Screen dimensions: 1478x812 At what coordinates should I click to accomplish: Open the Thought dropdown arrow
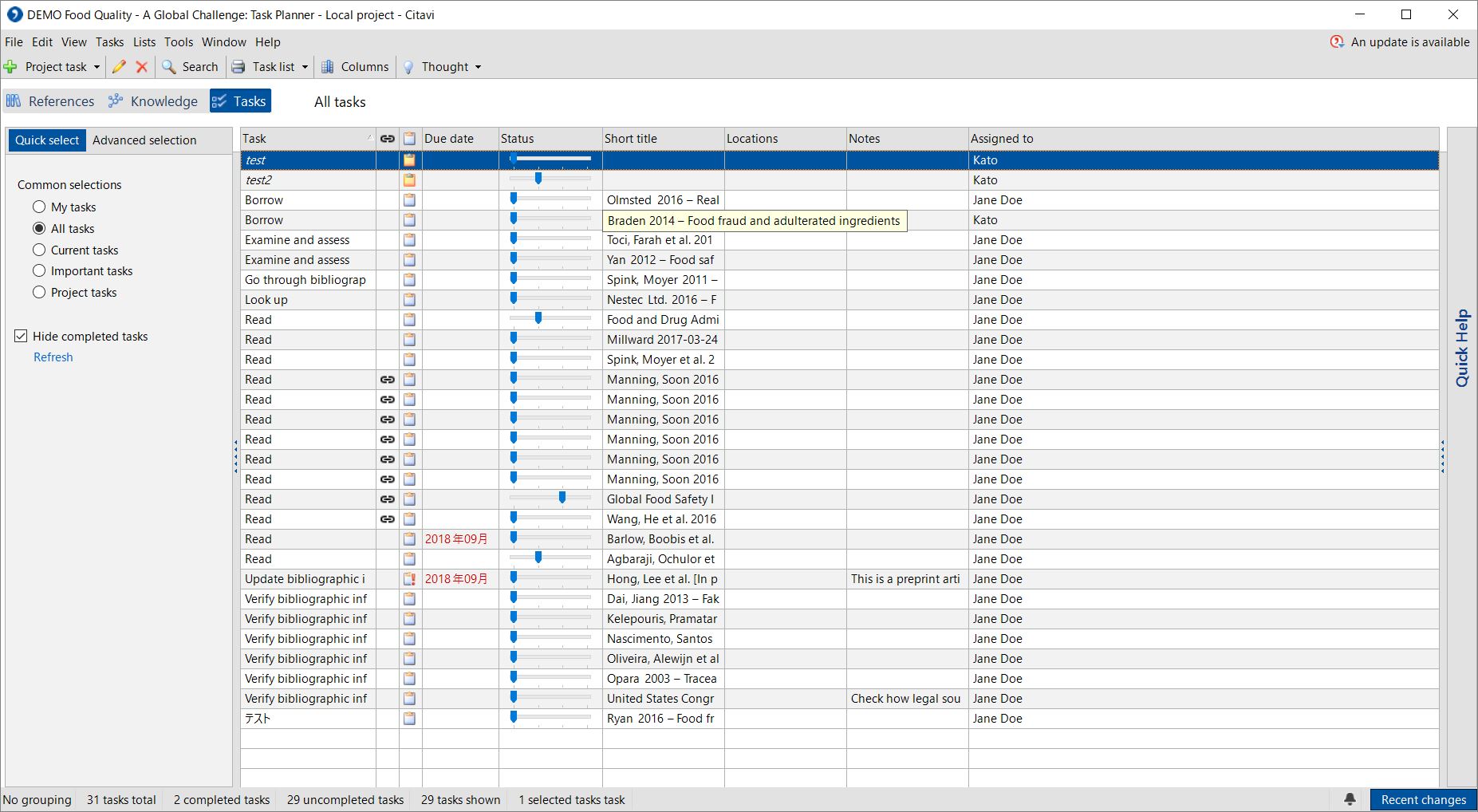point(478,67)
